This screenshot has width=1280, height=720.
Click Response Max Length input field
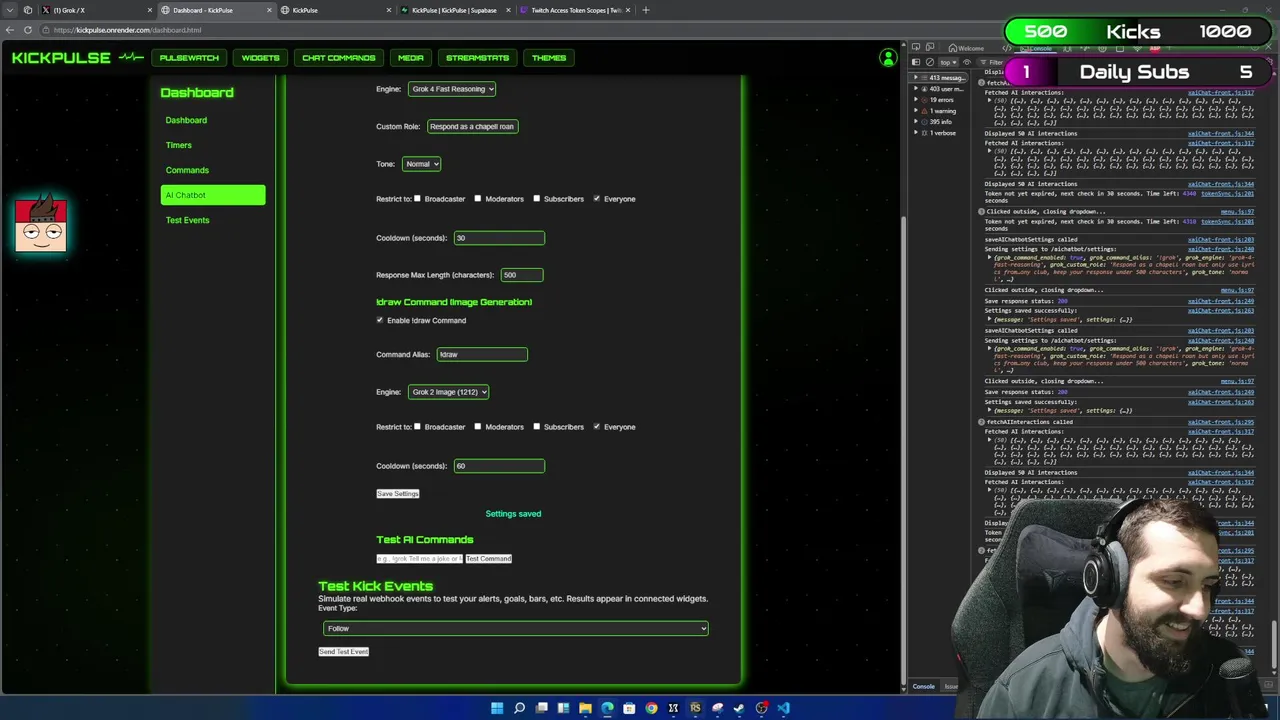coord(522,275)
